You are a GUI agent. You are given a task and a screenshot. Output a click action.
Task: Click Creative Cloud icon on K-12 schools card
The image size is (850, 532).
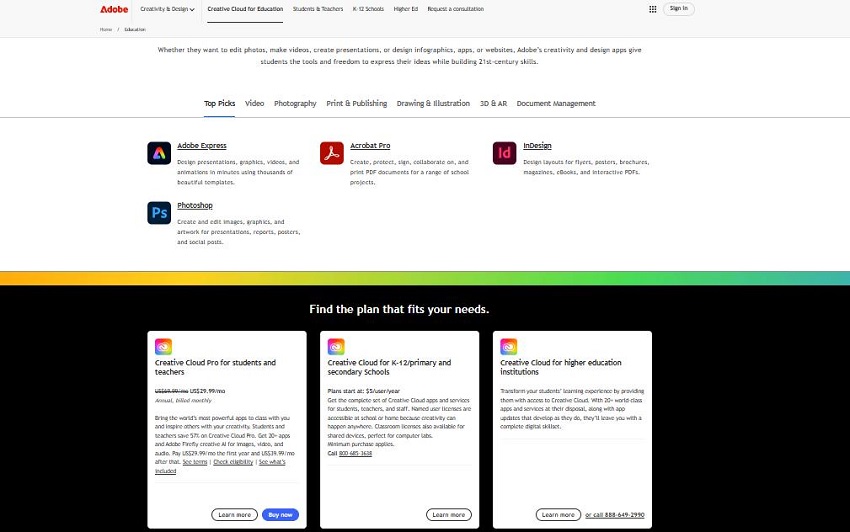pyautogui.click(x=336, y=346)
